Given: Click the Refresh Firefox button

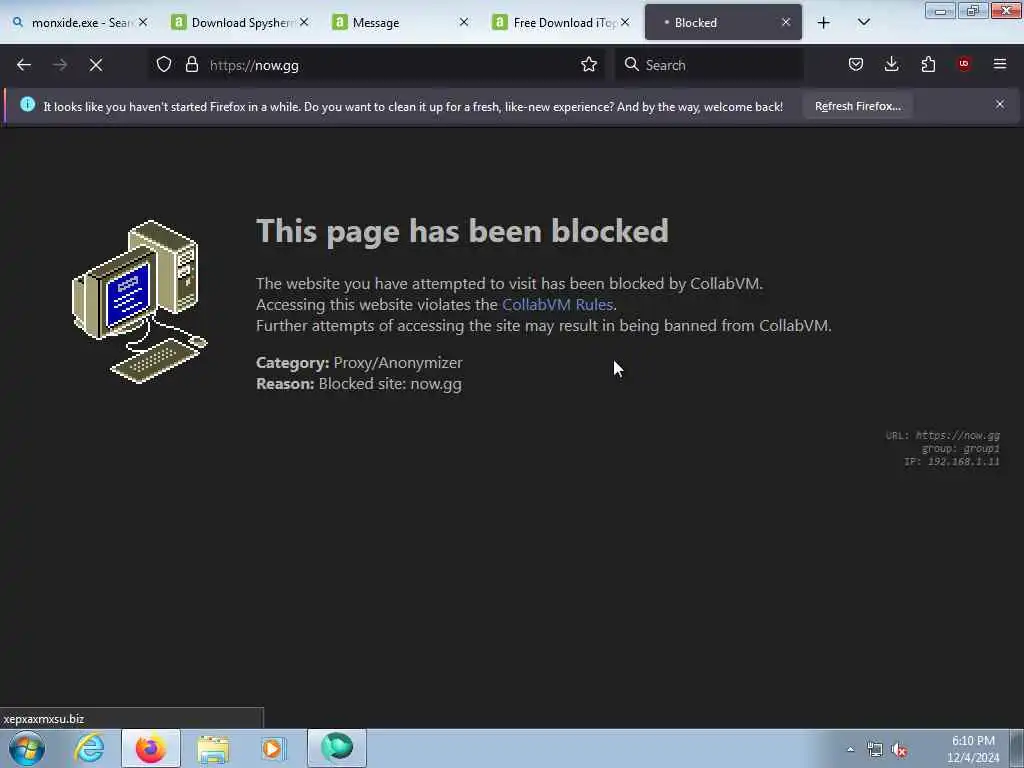Looking at the screenshot, I should [857, 106].
